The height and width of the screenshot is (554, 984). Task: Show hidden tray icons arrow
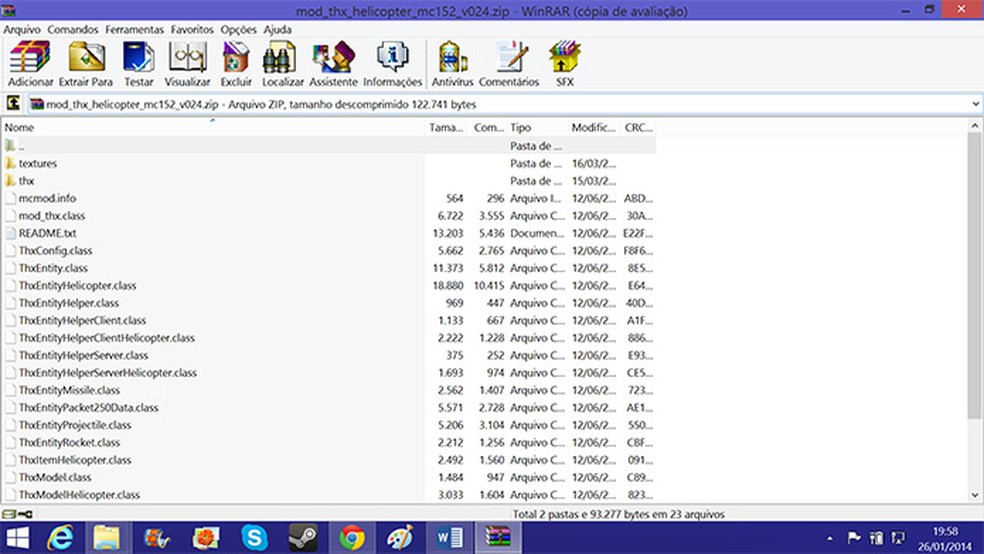[830, 538]
